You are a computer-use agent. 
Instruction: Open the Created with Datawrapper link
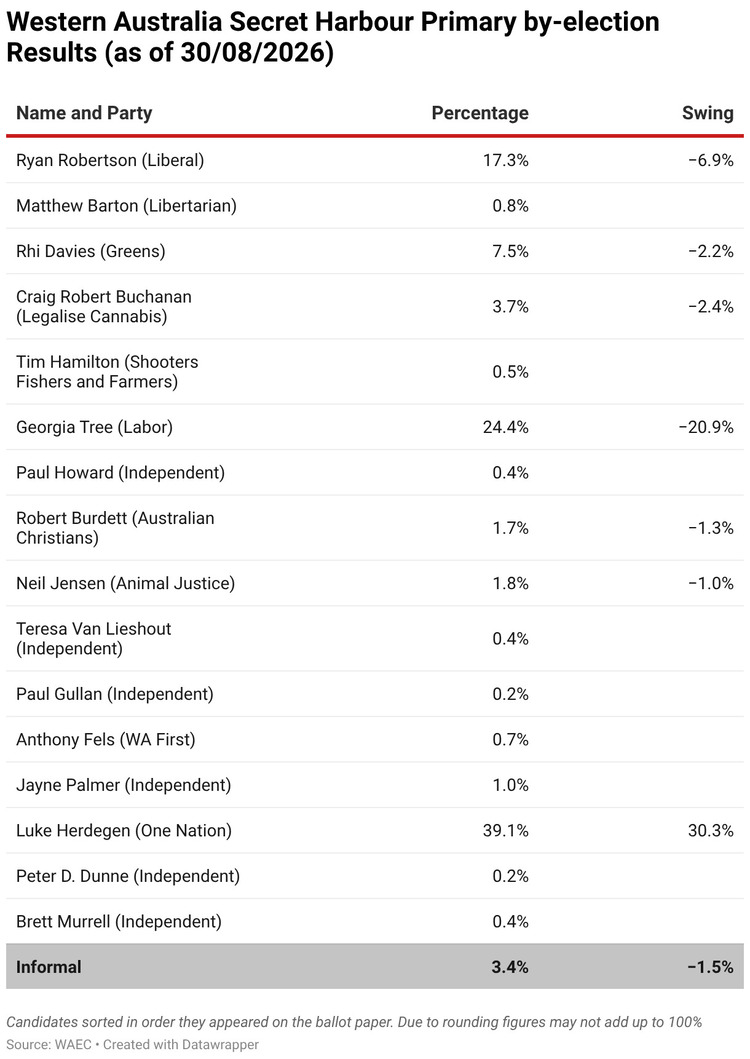(181, 1044)
